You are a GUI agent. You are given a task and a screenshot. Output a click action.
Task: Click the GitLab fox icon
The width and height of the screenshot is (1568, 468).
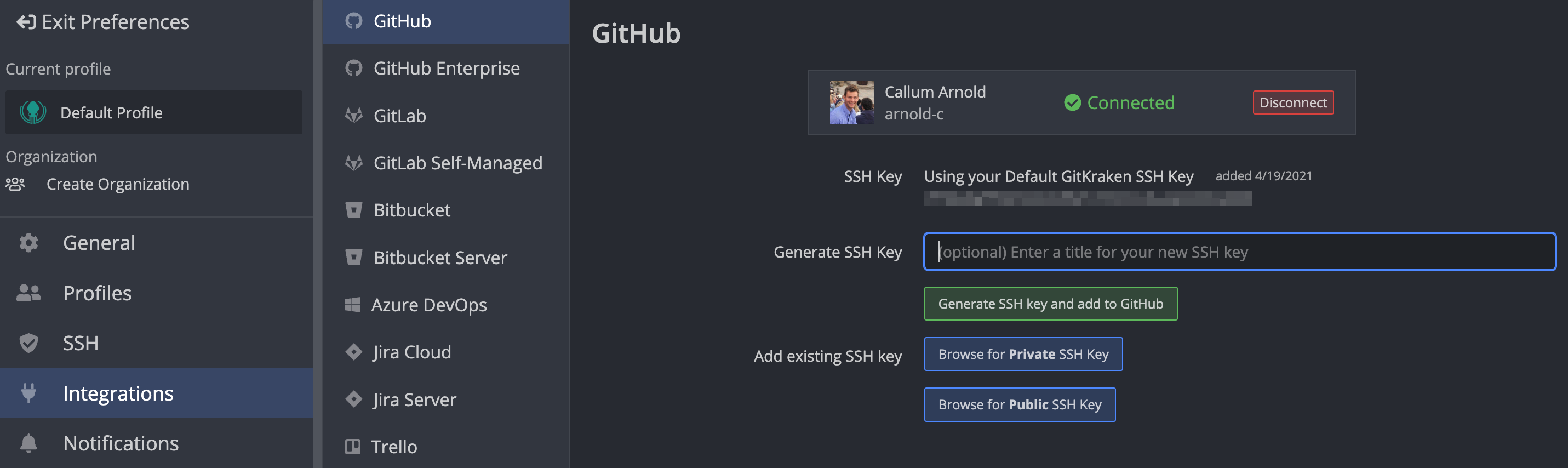(x=353, y=116)
